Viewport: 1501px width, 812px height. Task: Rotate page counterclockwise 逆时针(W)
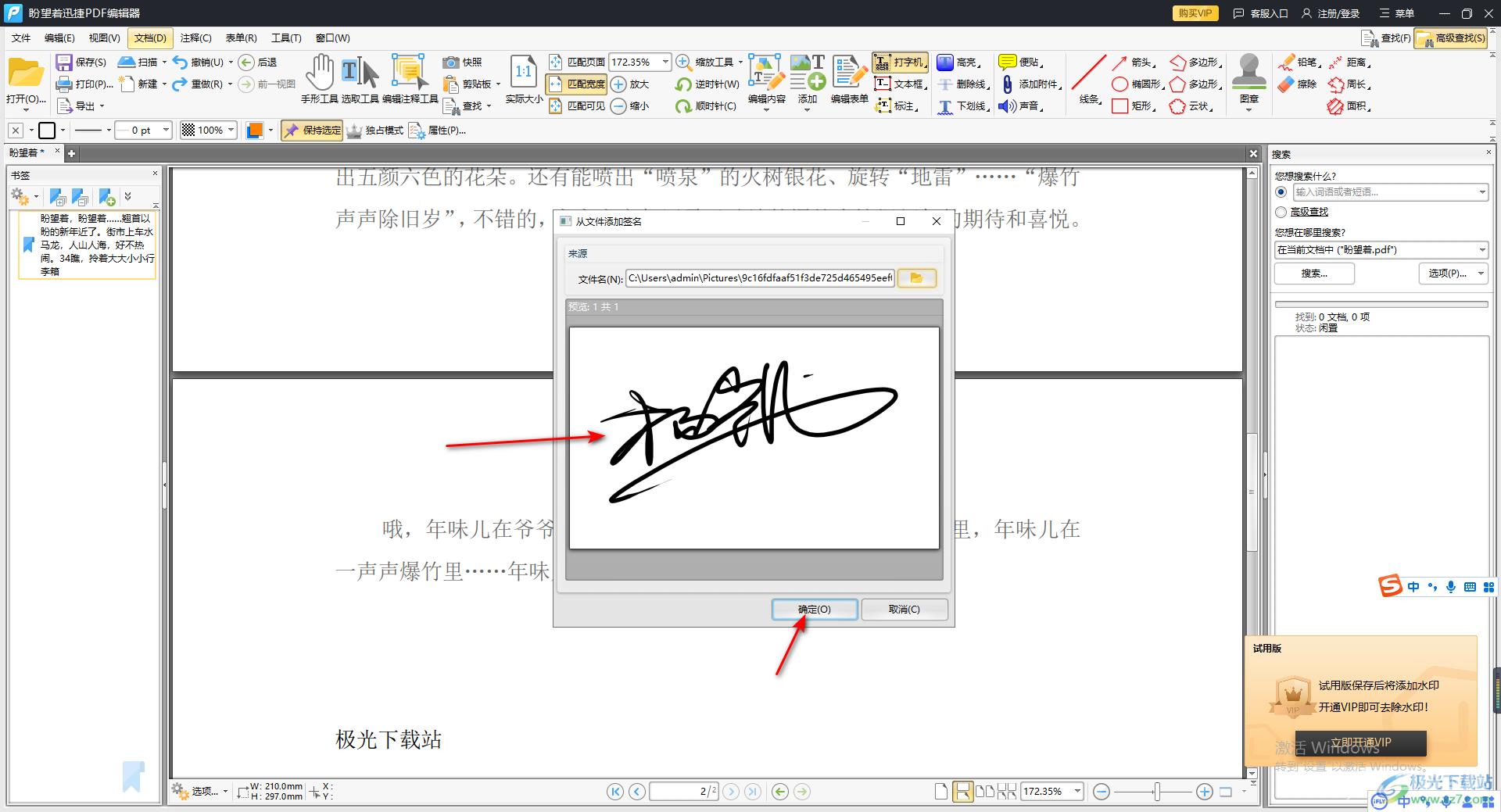[x=708, y=84]
